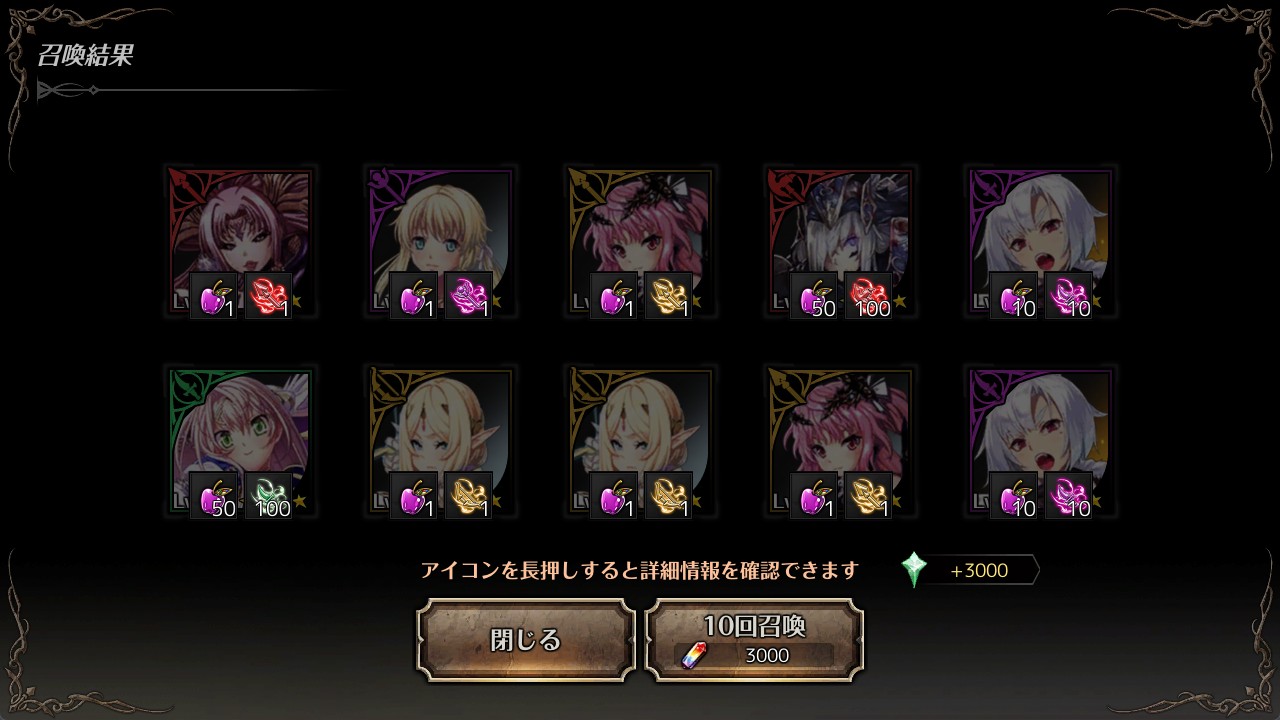This screenshot has width=1280, height=720.
Task: Select red-framed pink-haired character in top row
Action: 241,241
